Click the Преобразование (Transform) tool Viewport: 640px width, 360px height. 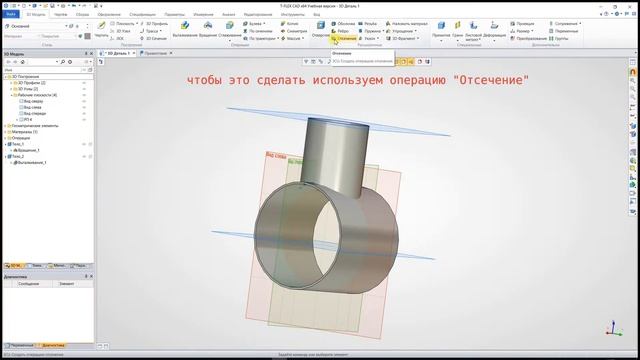click(528, 38)
